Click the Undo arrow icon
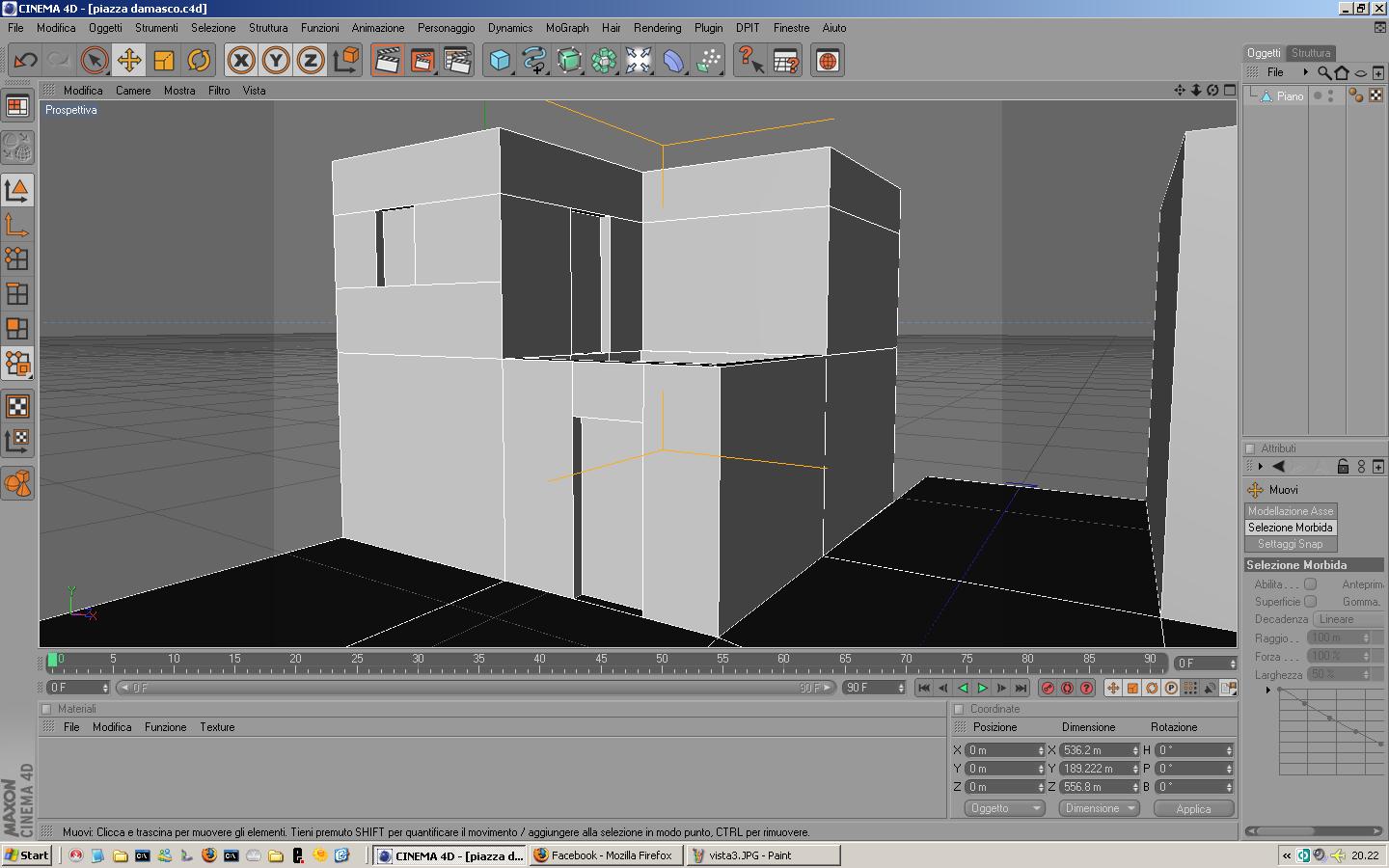The height and width of the screenshot is (868, 1389). pyautogui.click(x=24, y=61)
